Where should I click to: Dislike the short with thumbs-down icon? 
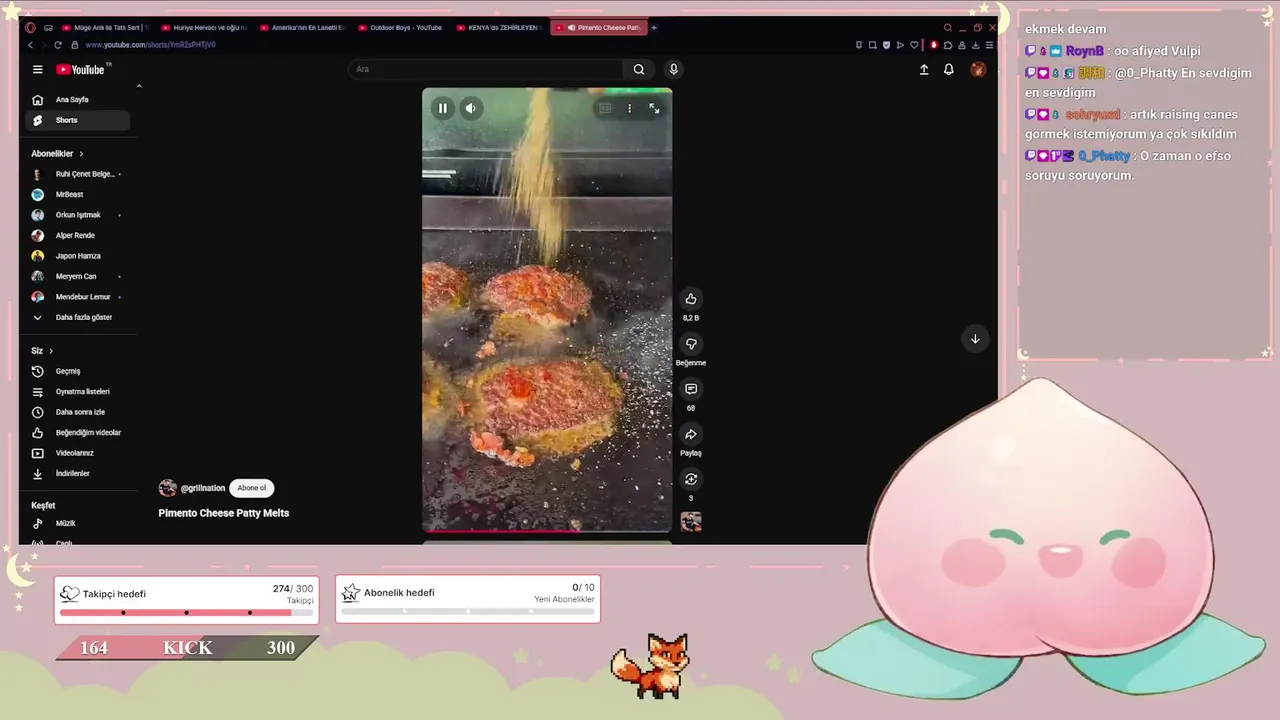click(x=691, y=344)
